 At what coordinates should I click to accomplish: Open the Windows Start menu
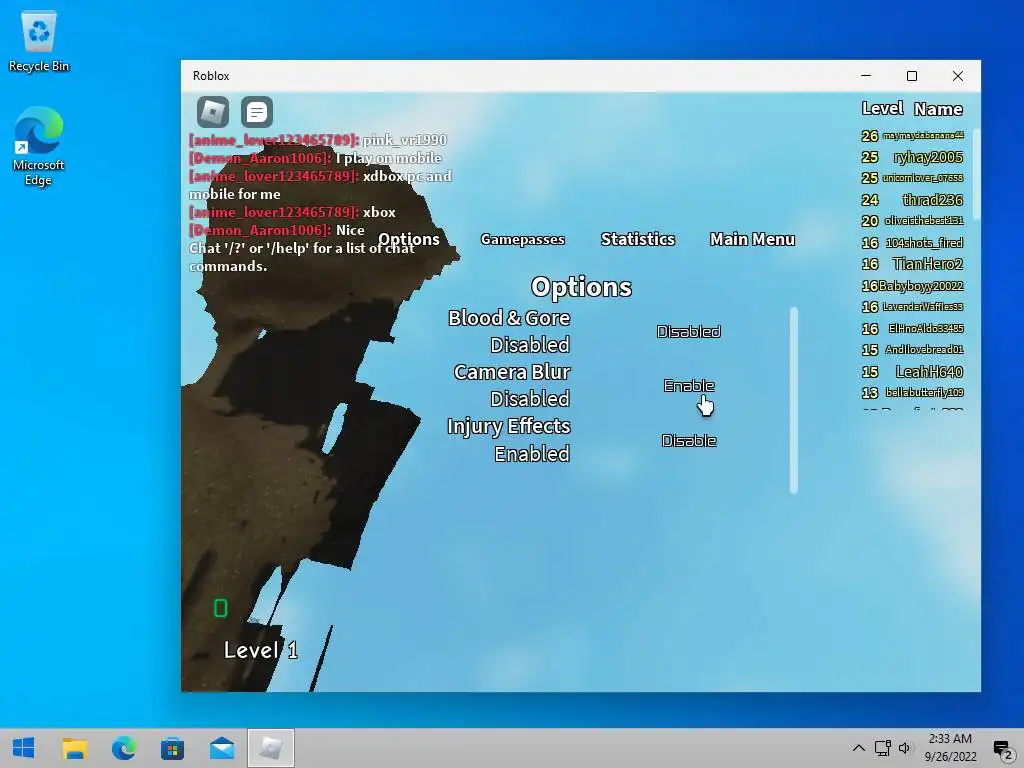[24, 748]
